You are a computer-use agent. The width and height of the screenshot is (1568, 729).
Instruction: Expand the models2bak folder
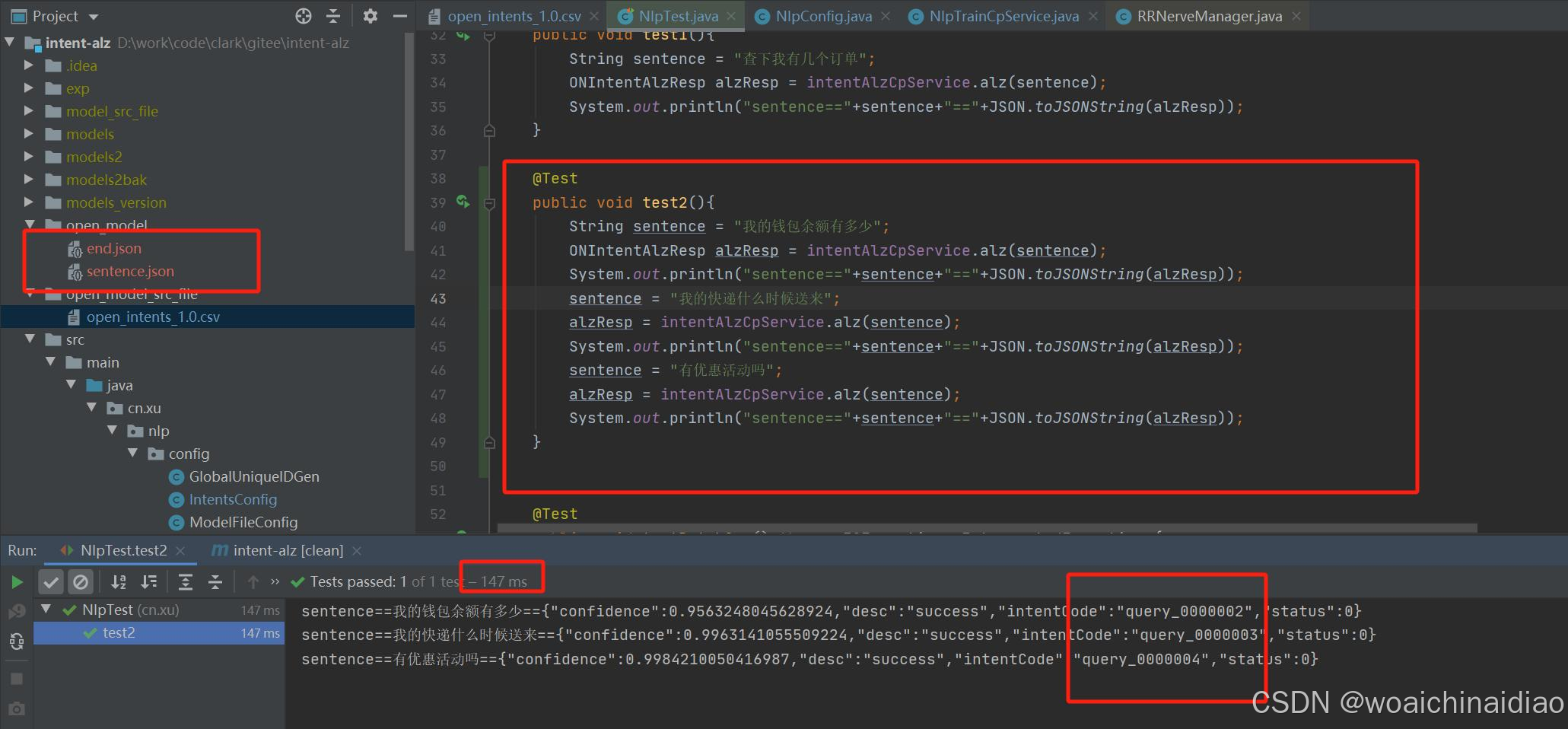[29, 180]
